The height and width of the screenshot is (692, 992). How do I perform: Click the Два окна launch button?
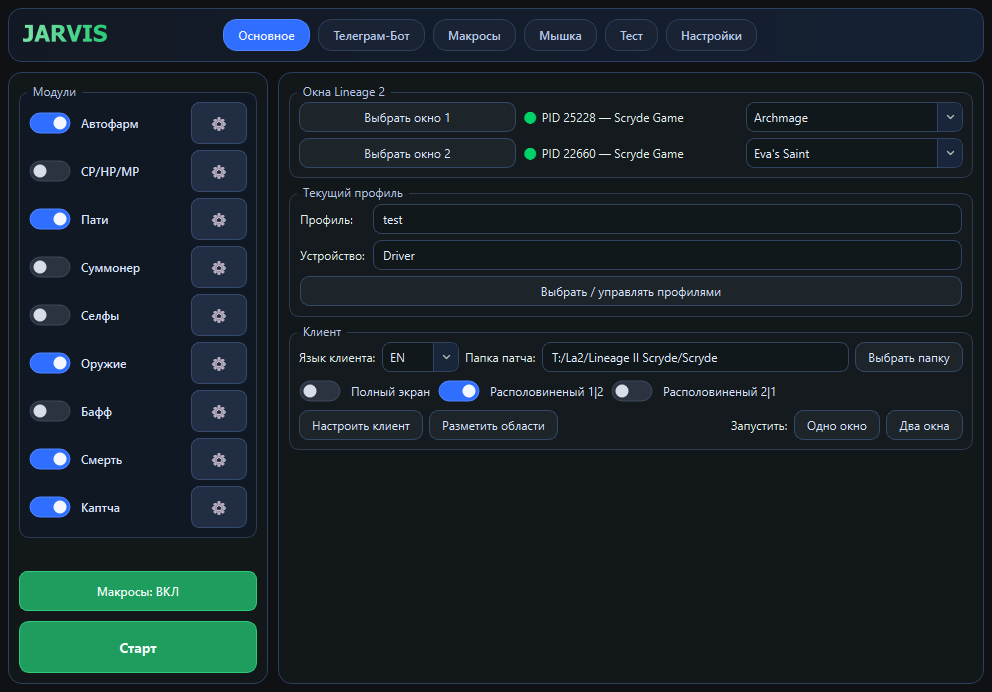click(924, 426)
